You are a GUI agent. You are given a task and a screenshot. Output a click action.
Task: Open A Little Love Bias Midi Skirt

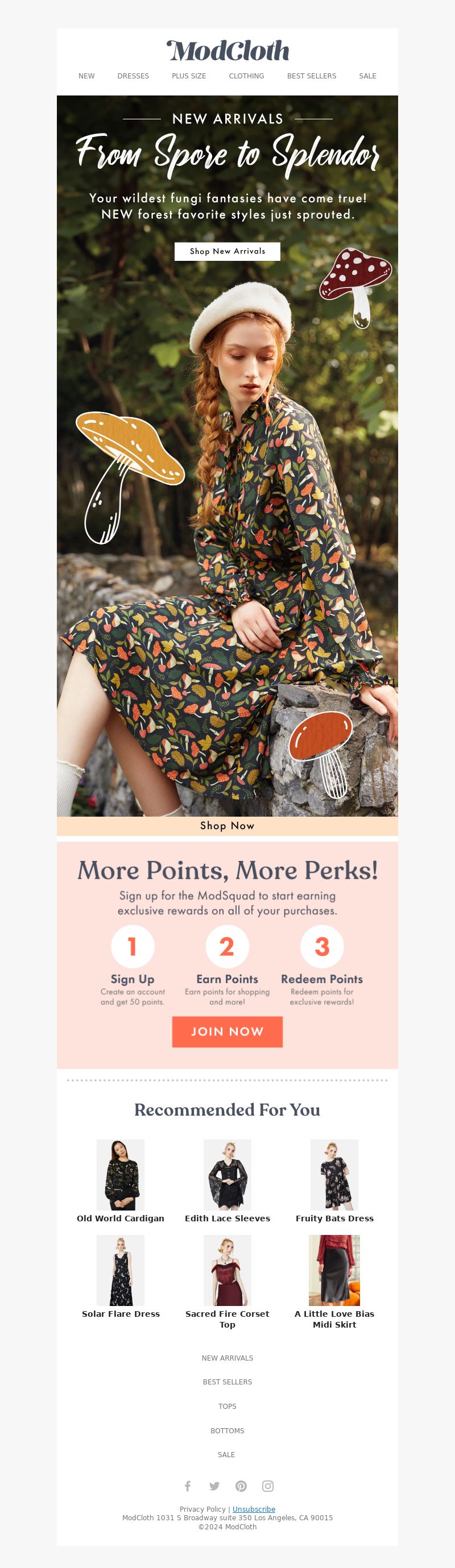(x=334, y=1319)
